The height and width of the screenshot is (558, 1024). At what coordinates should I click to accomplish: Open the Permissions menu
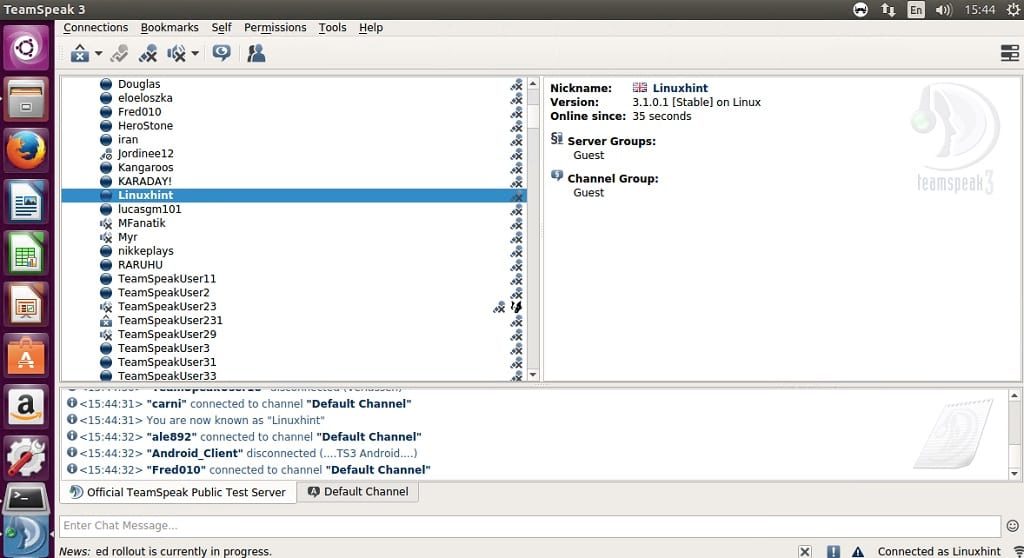coord(275,27)
